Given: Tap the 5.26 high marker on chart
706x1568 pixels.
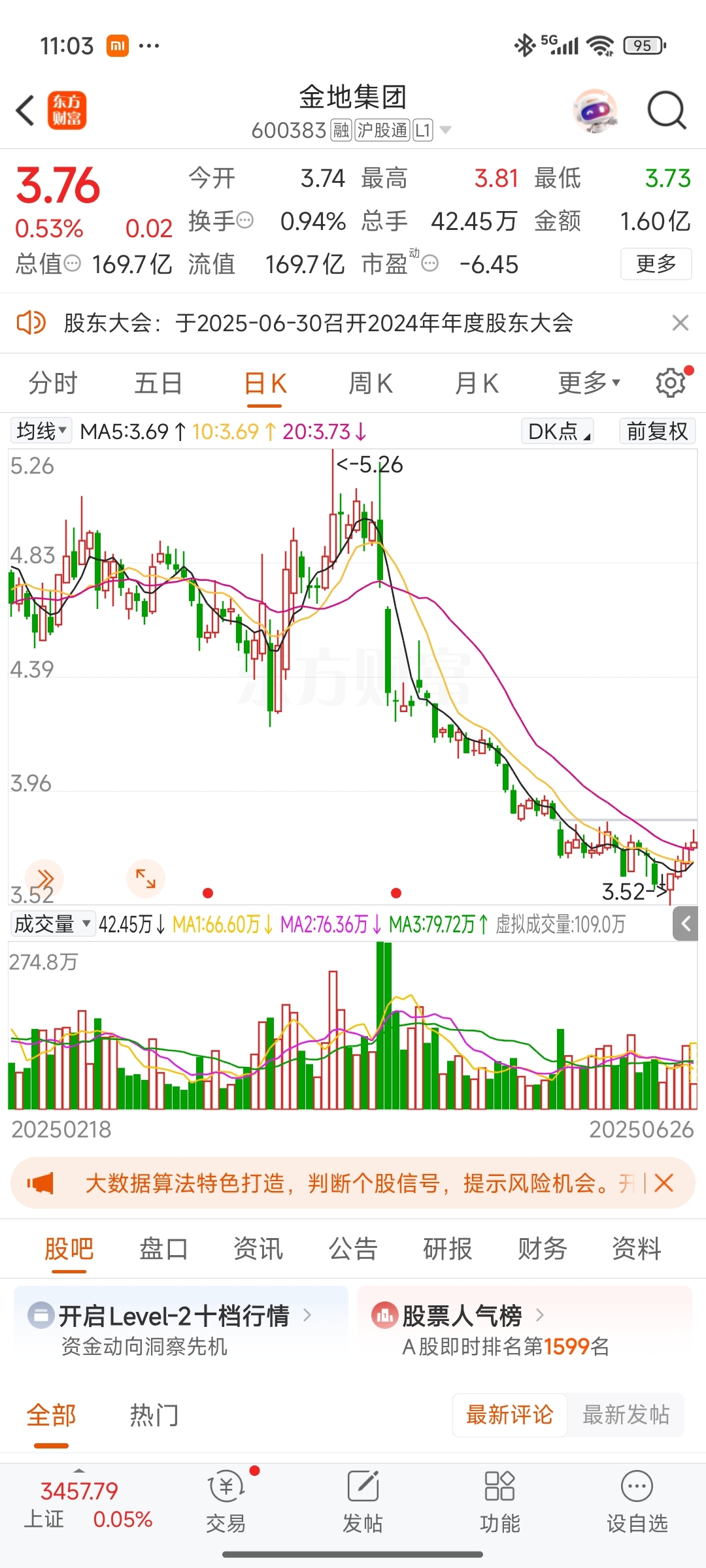Looking at the screenshot, I should point(369,465).
